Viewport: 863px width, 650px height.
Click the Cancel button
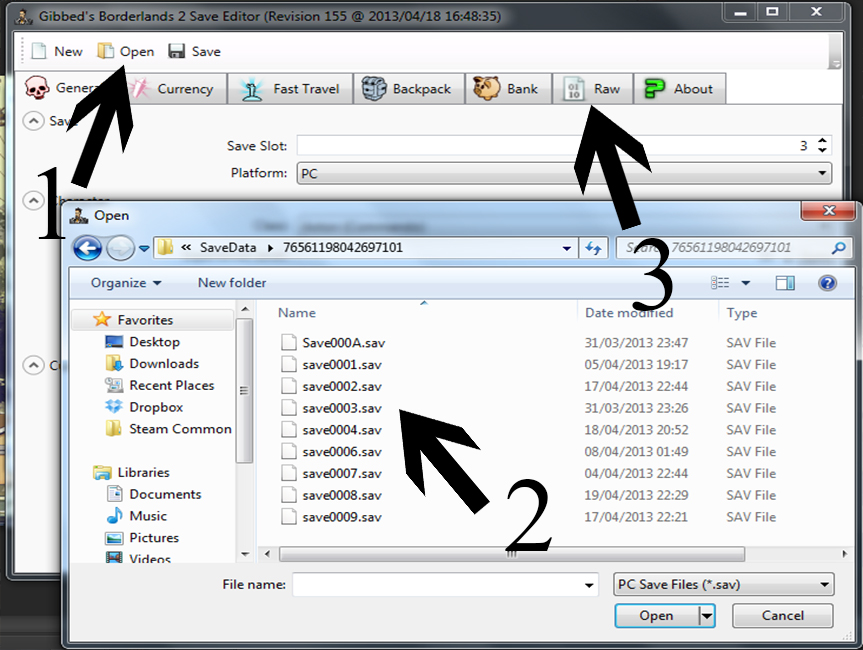tap(782, 615)
